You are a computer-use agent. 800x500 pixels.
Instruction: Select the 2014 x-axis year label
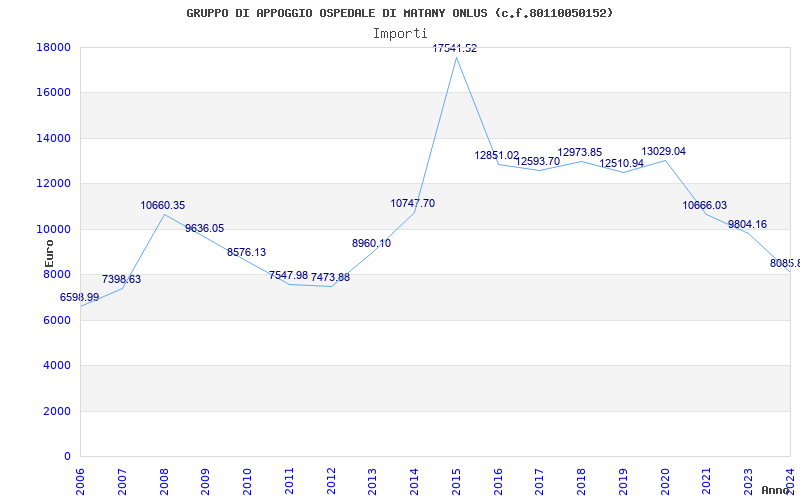(x=414, y=482)
